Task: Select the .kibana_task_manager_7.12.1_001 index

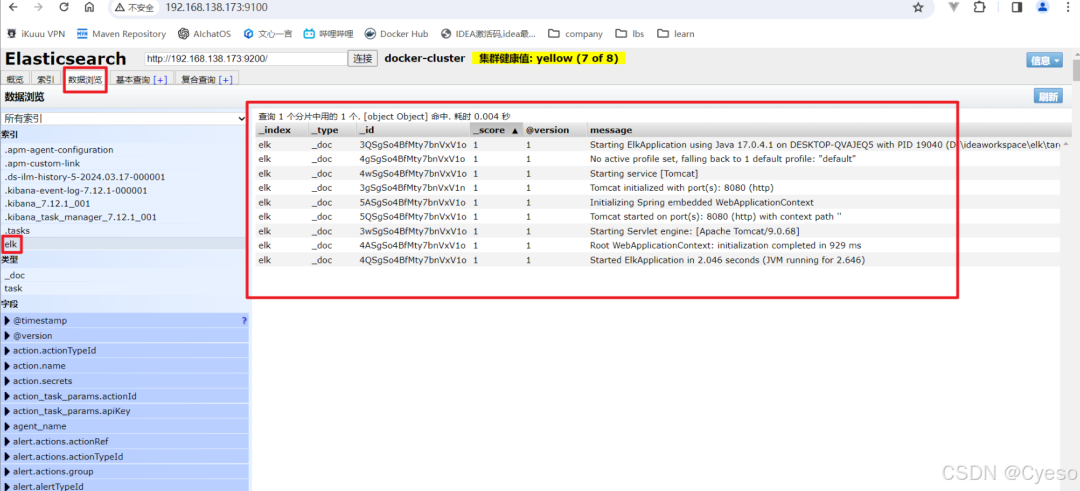Action: click(x=80, y=217)
